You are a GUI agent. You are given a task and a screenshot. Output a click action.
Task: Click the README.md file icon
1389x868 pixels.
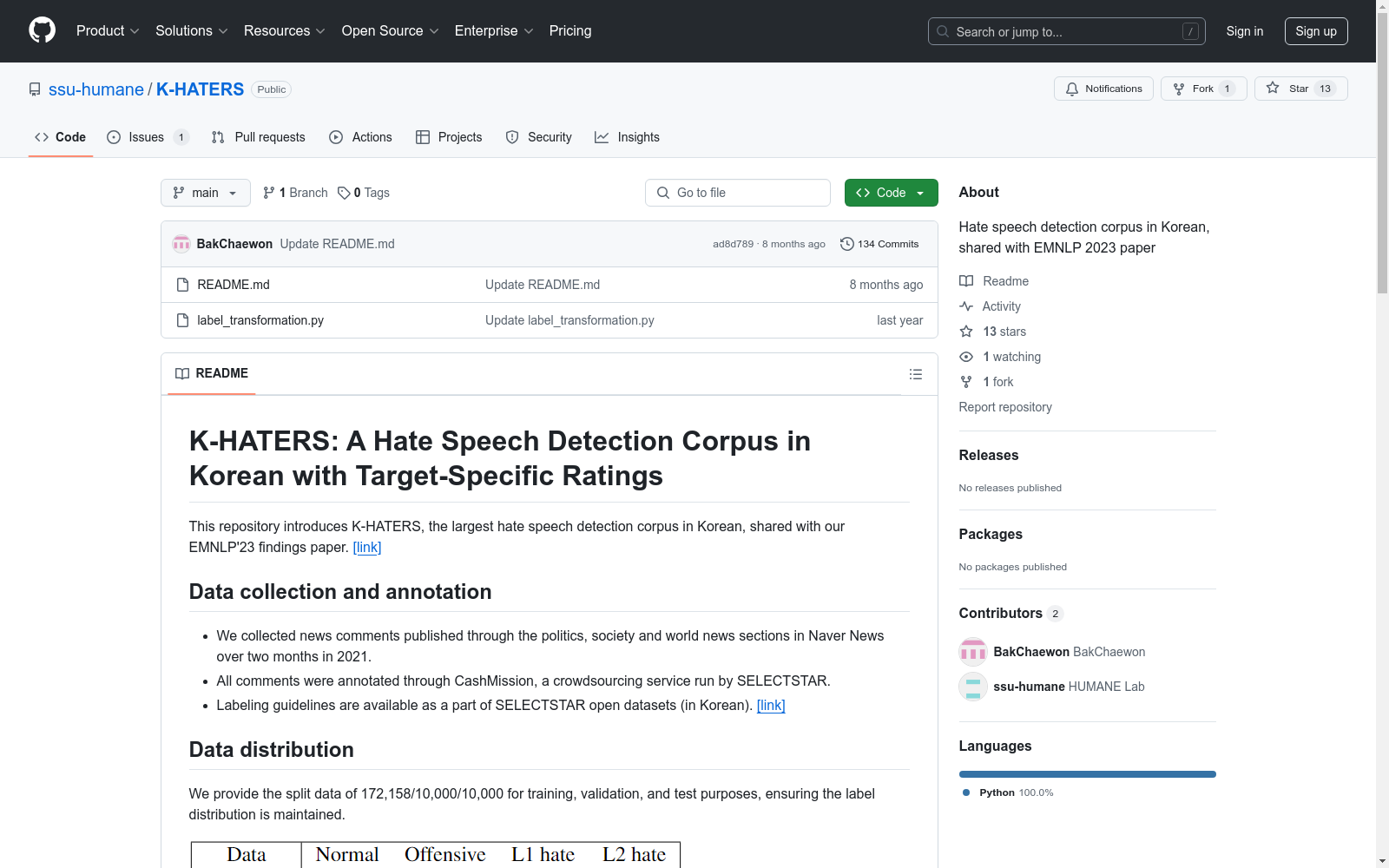[182, 285]
